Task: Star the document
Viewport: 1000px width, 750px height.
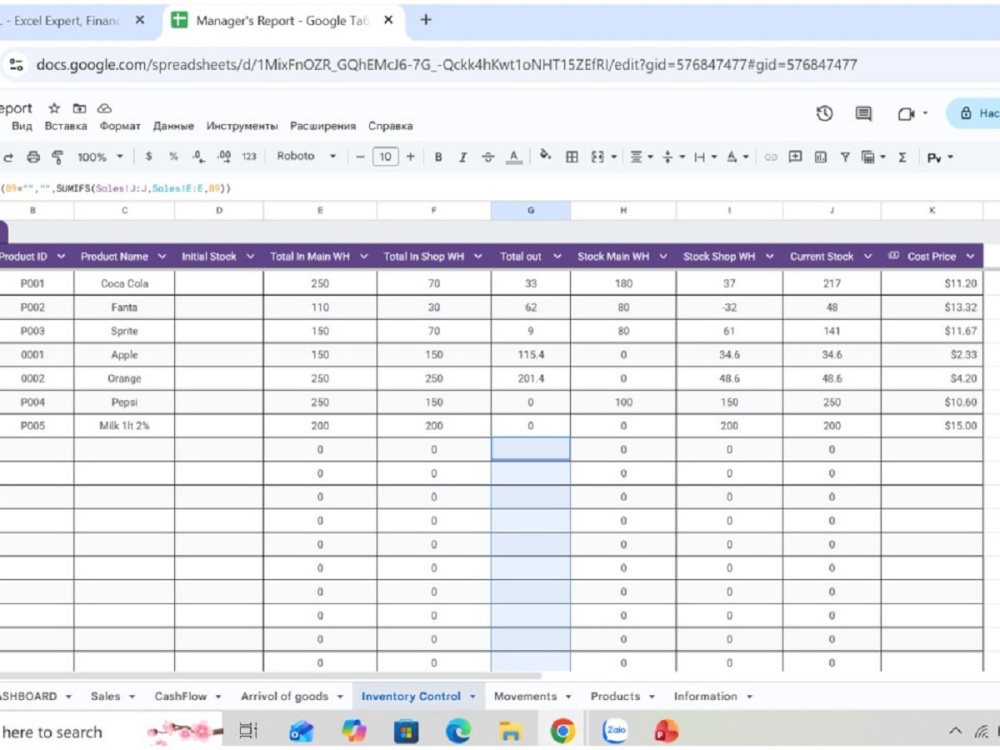Action: [54, 108]
